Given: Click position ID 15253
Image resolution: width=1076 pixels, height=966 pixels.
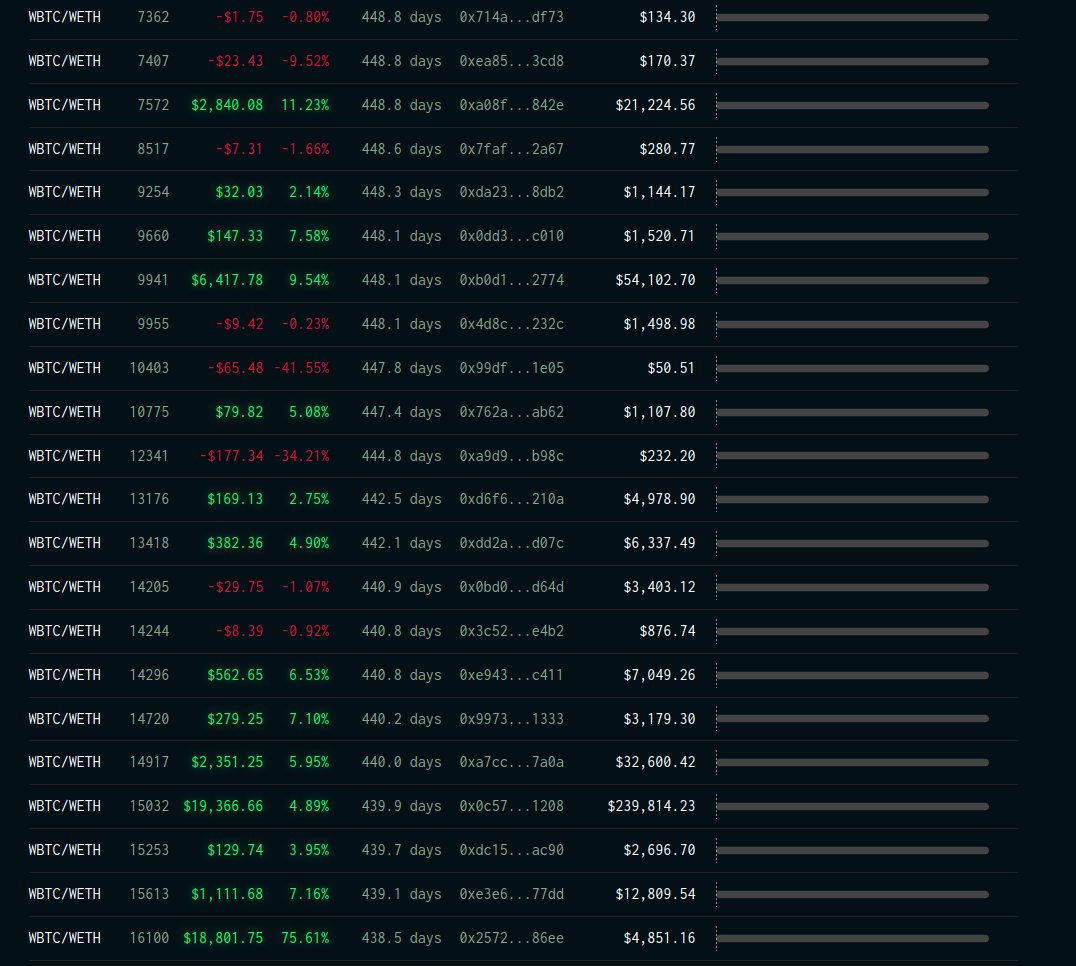Looking at the screenshot, I should click(149, 850).
